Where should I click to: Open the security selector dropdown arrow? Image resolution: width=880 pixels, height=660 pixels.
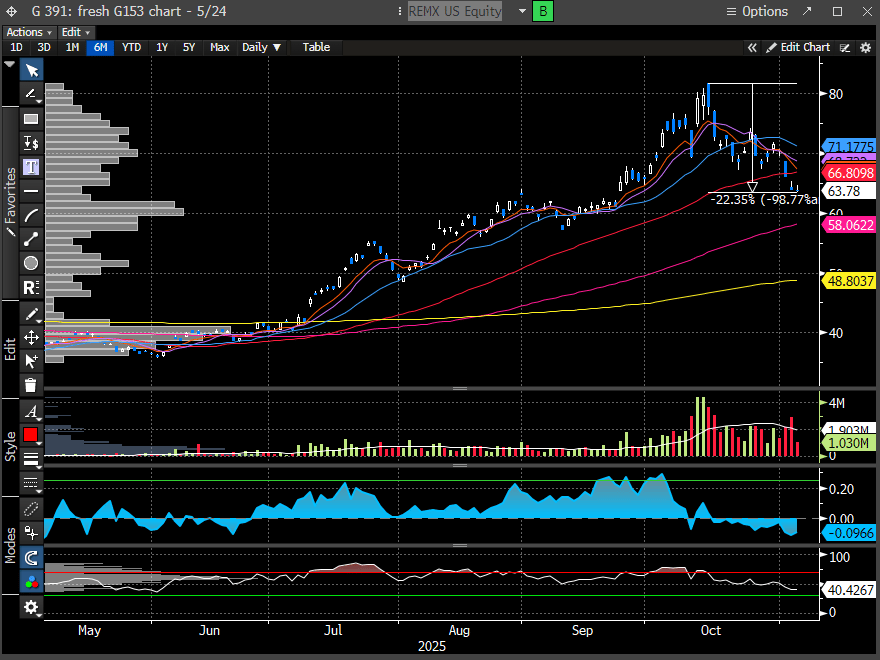pos(522,11)
